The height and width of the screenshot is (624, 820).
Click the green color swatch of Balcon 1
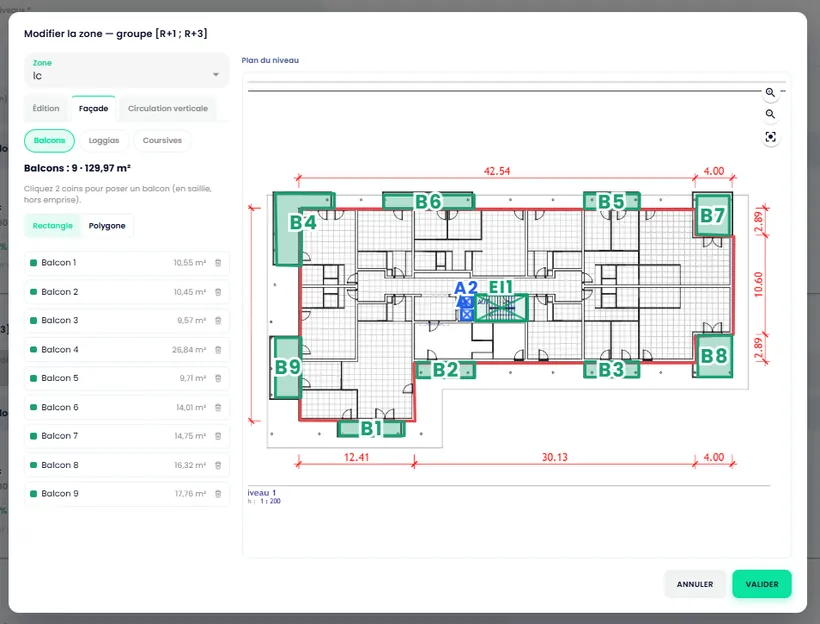point(33,263)
